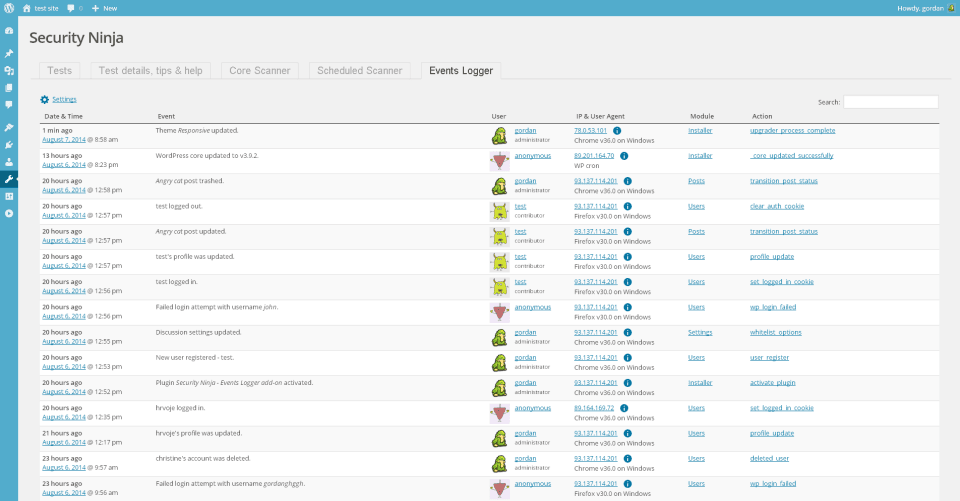This screenshot has height=501, width=960.
Task: Open activate_plugin action link
Action: (x=773, y=383)
